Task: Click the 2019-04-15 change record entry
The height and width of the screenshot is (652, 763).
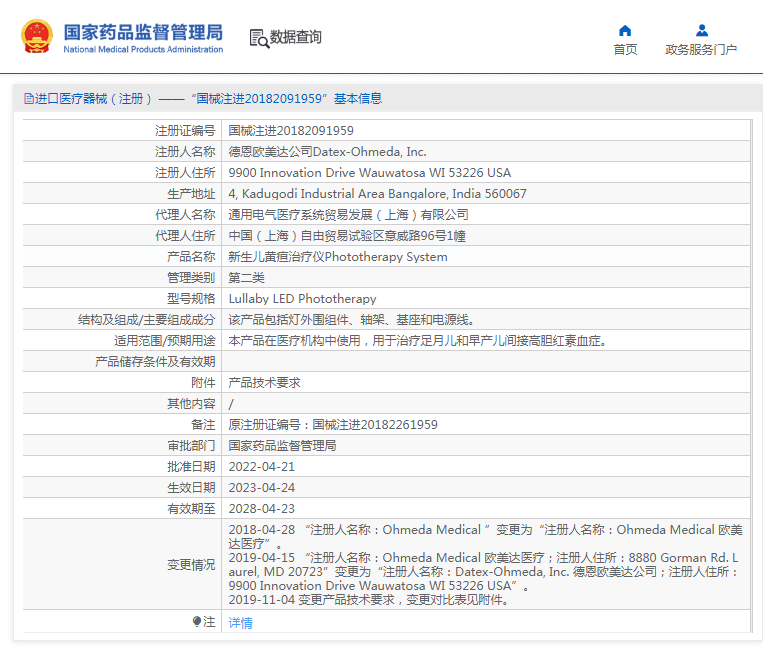Action: (x=484, y=571)
